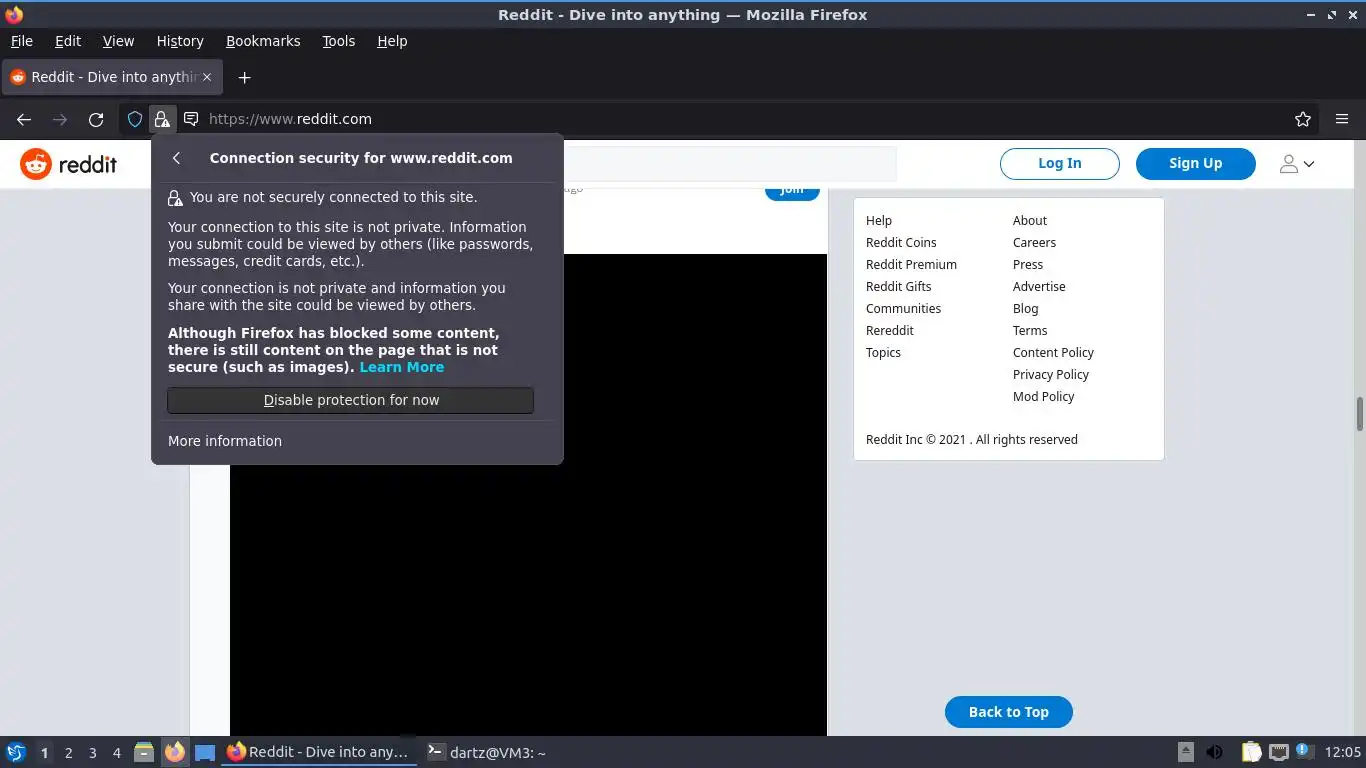Open the Firefox hamburger application menu
This screenshot has height=768, width=1366.
point(1342,119)
